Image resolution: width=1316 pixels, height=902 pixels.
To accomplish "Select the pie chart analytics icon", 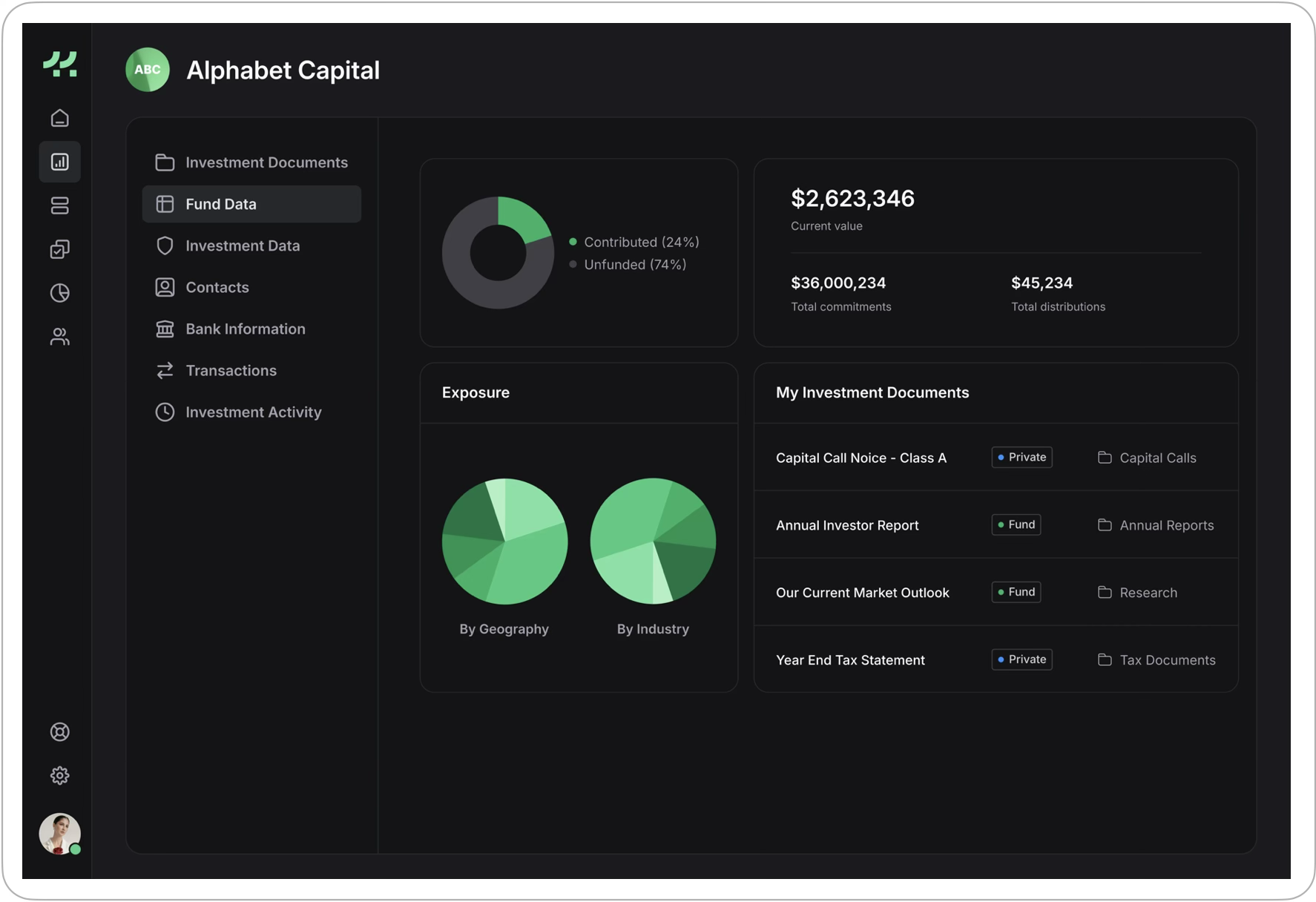I will click(x=59, y=293).
